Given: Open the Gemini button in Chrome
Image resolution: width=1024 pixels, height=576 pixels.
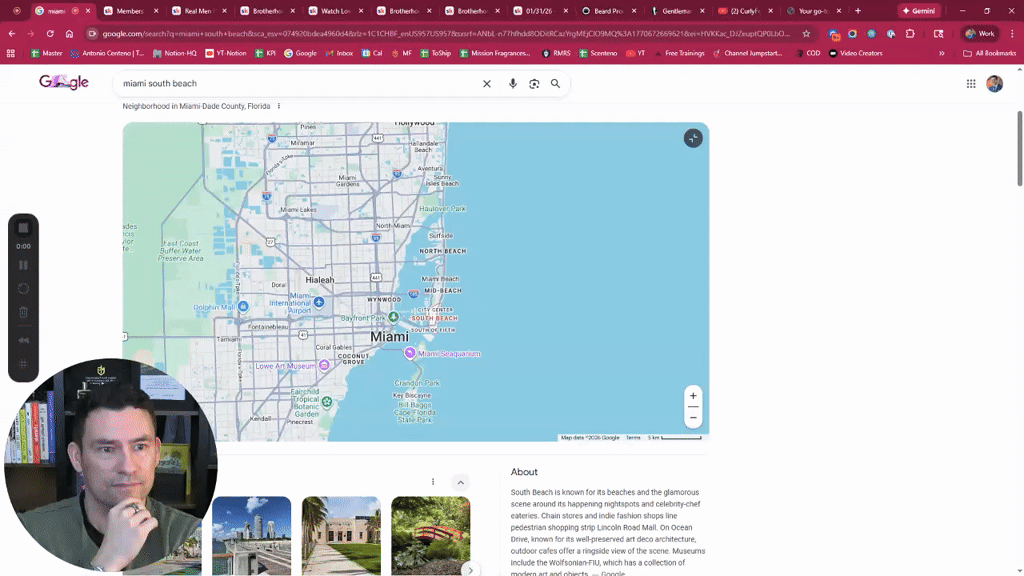Looking at the screenshot, I should tap(919, 10).
